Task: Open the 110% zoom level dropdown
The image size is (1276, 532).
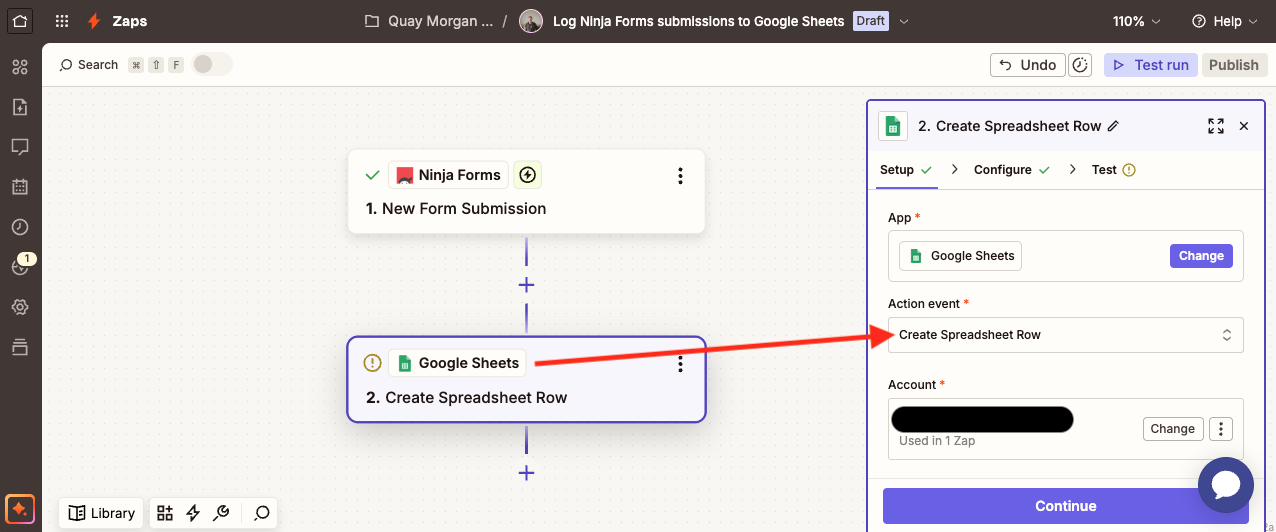Action: [1137, 21]
